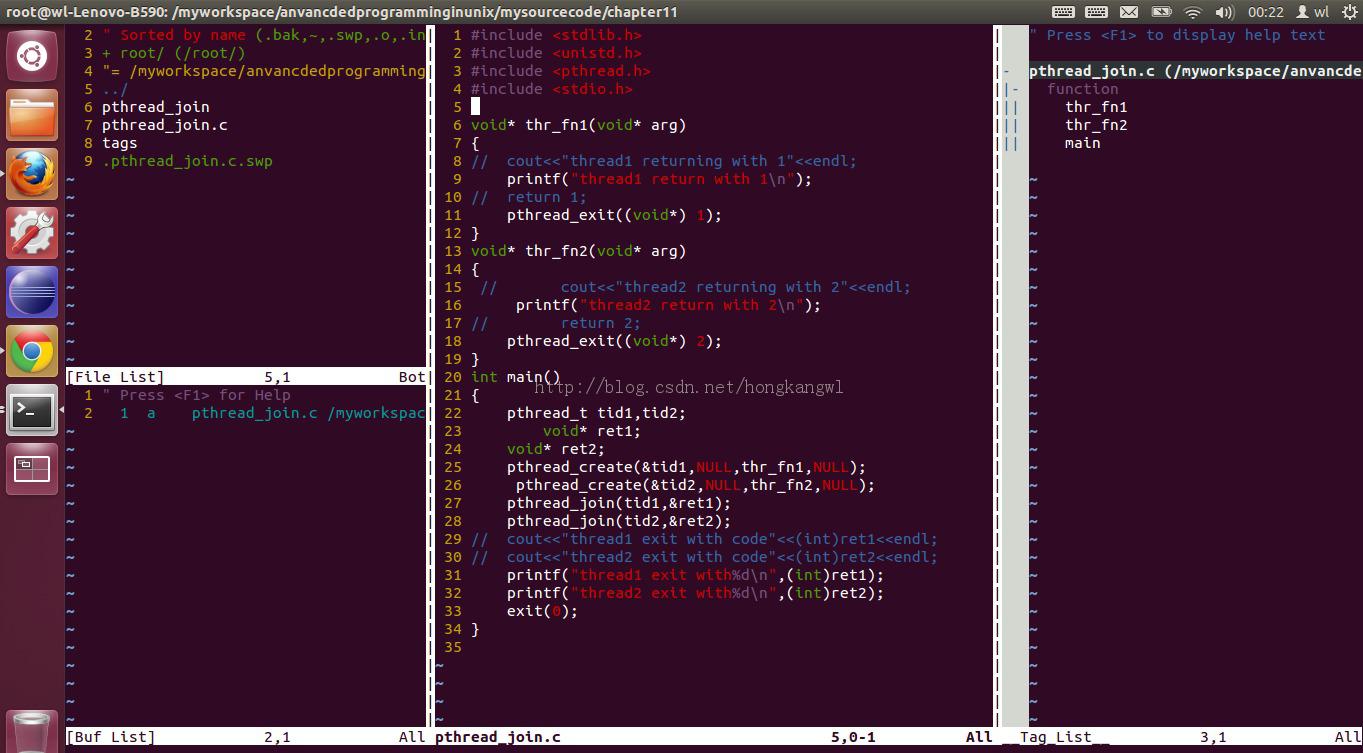This screenshot has height=753, width=1363.
Task: Click printf "thread1 exit with%d" line
Action: [695, 575]
